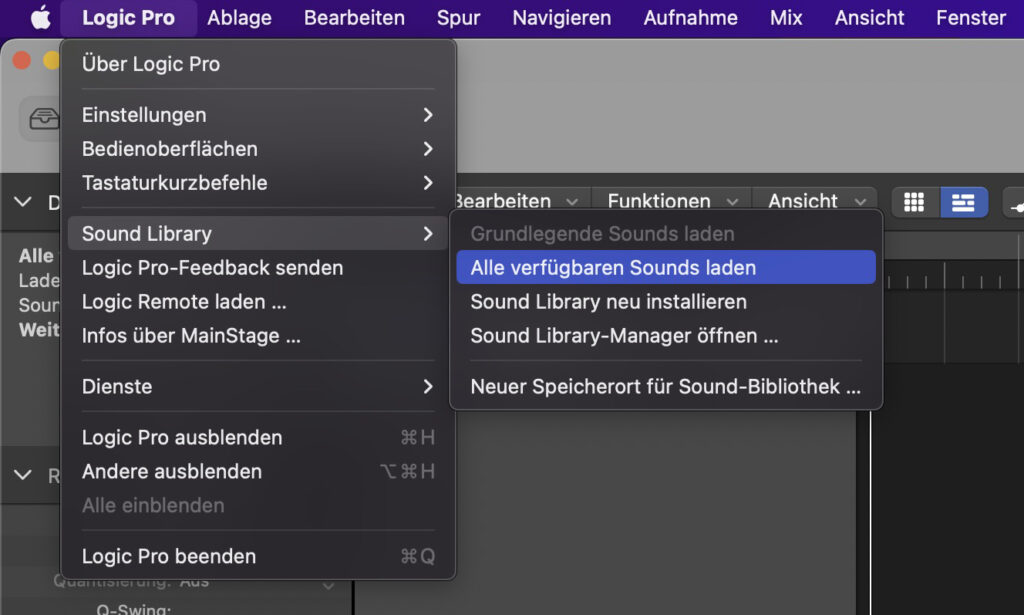Choose Über Logic Pro
The height and width of the screenshot is (615, 1024).
tap(258, 64)
